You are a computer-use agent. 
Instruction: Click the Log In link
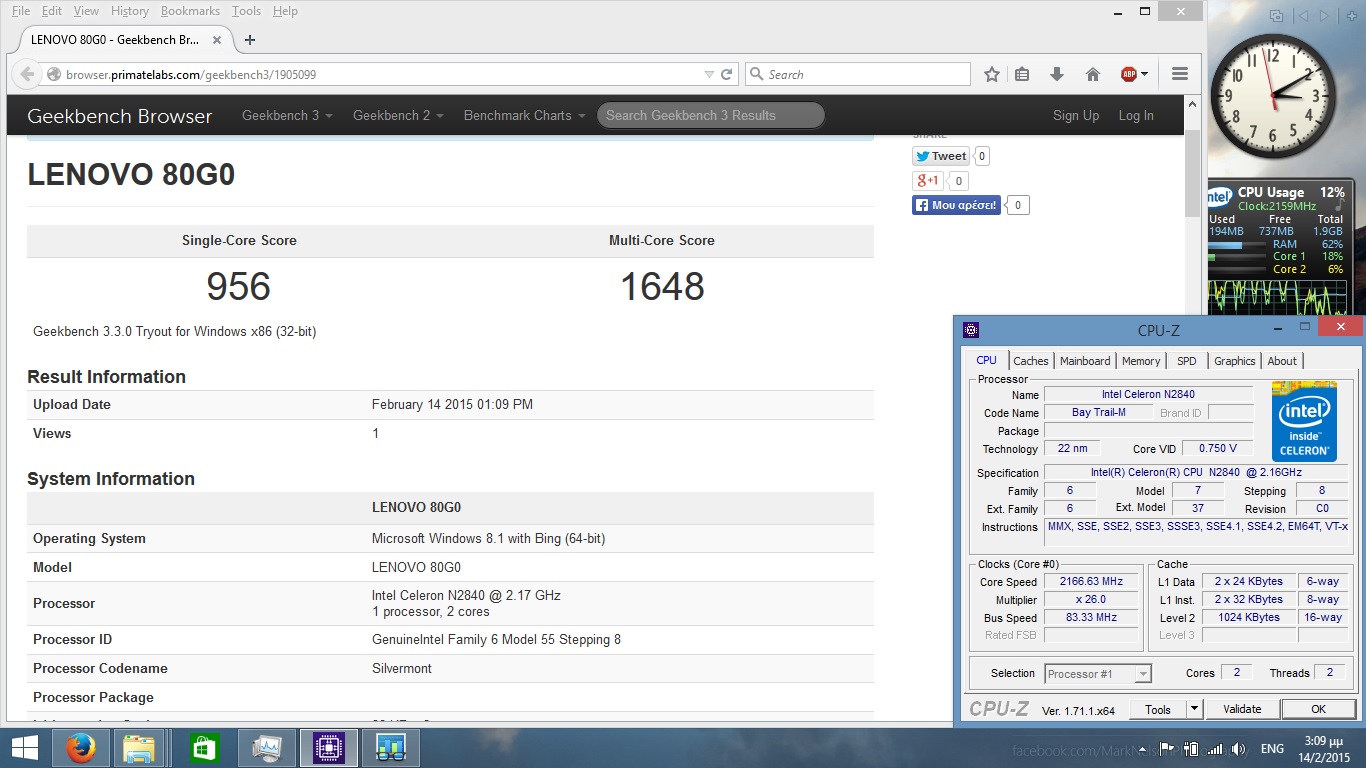1136,115
